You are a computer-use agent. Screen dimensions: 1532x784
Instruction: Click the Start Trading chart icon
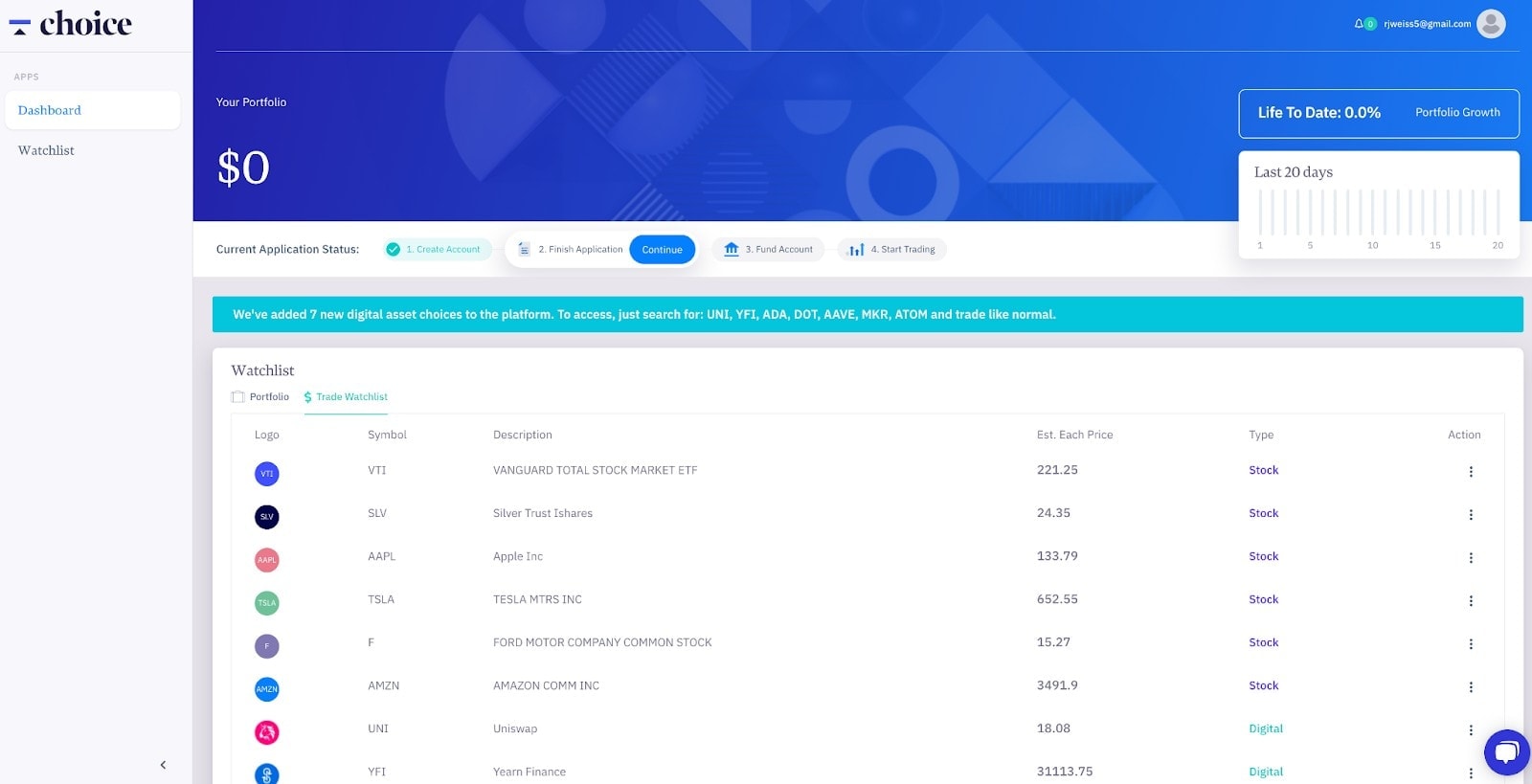click(857, 250)
